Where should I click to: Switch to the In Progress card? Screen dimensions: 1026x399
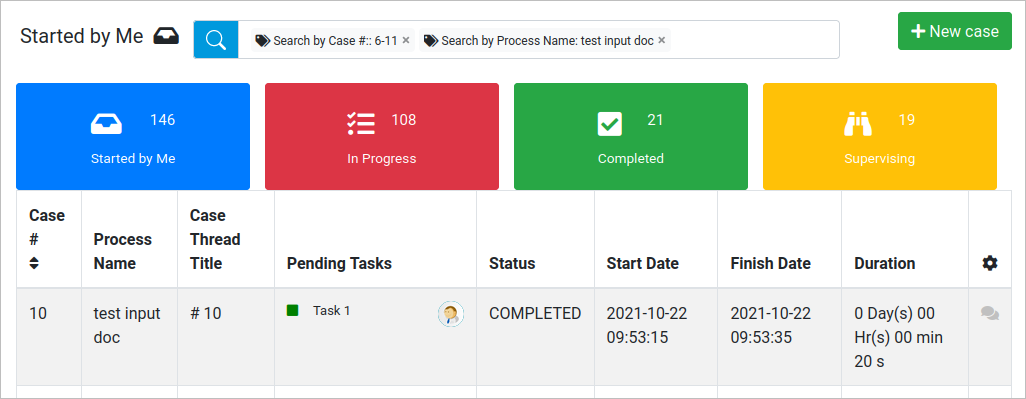(382, 136)
